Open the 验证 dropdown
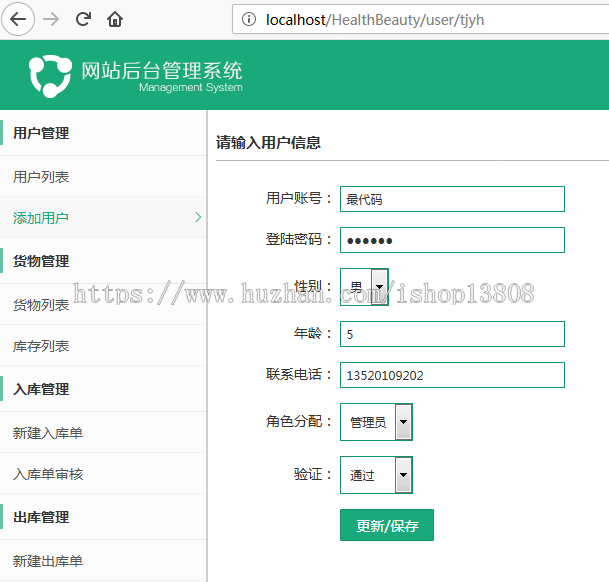Screen dimensions: 609x582 [x=376, y=475]
